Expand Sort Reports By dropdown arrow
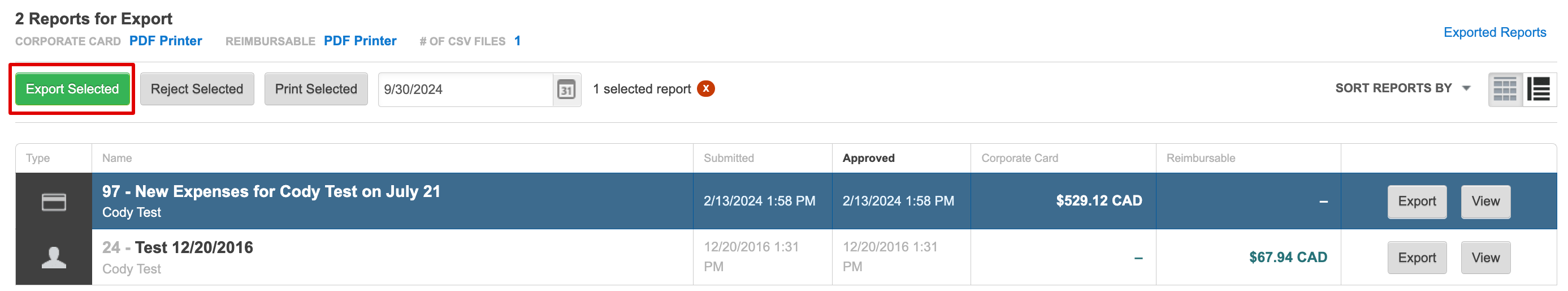 pyautogui.click(x=1466, y=88)
